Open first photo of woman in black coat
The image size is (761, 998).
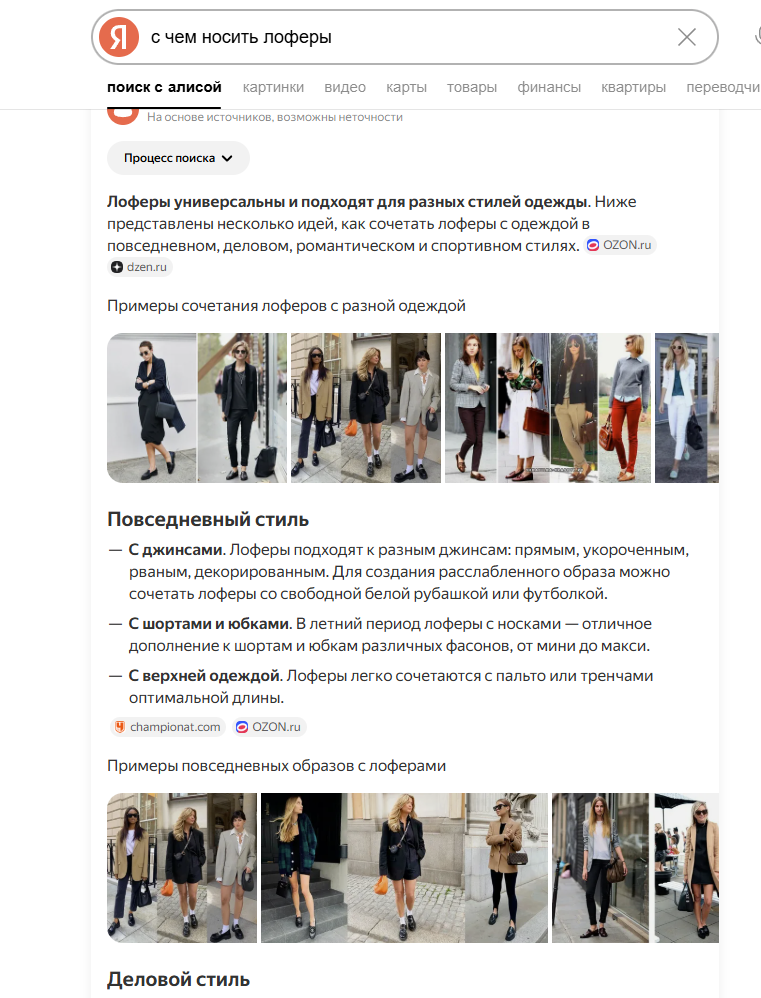tap(151, 407)
